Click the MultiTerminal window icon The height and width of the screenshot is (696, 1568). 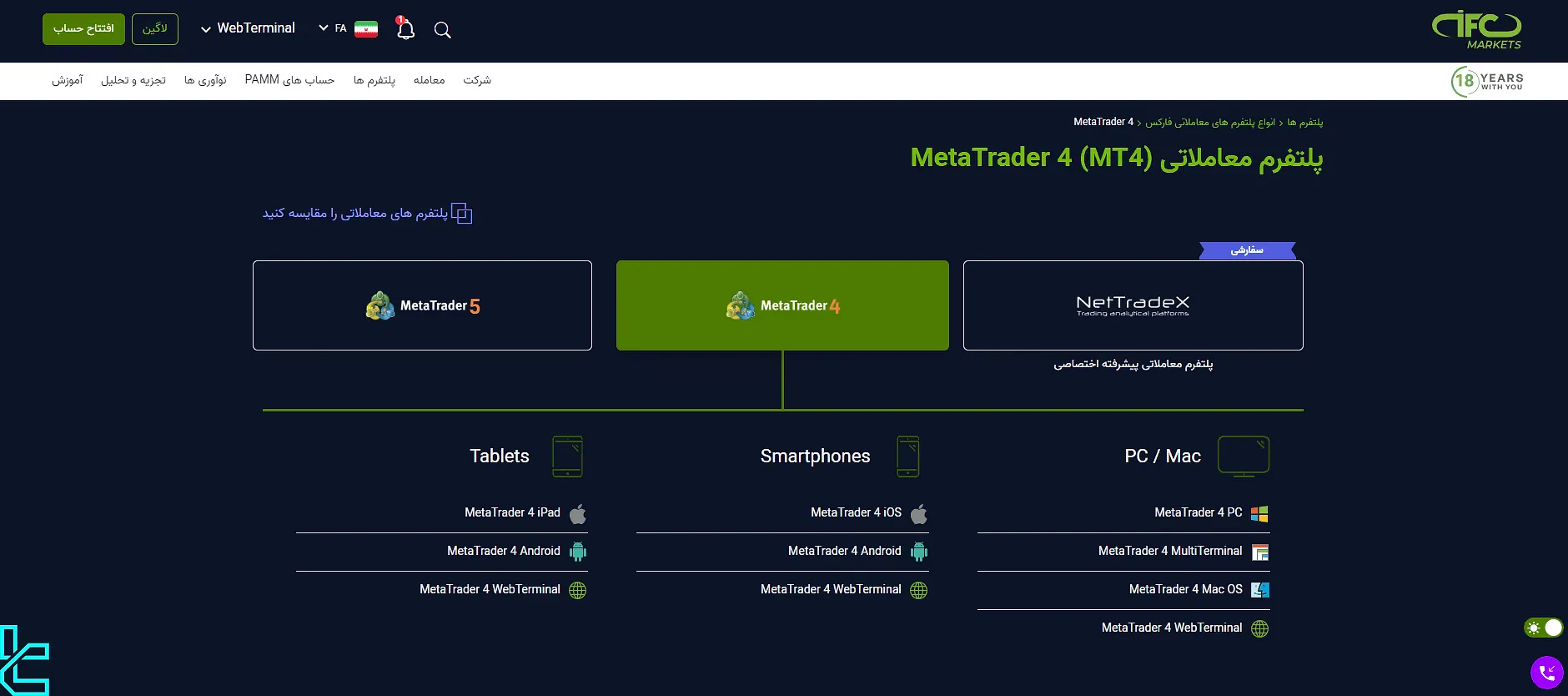tap(1260, 552)
